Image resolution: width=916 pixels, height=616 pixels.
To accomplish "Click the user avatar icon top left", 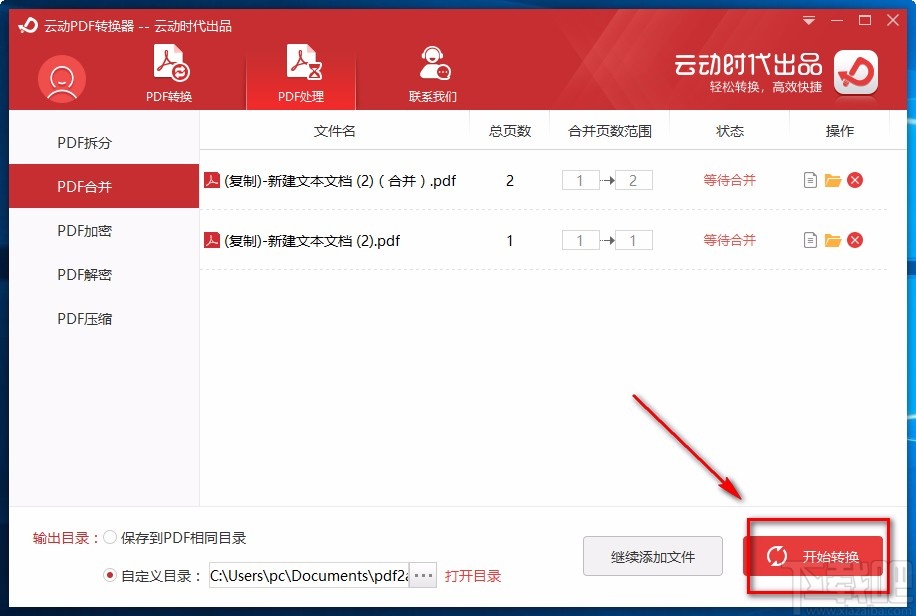I will [x=61, y=77].
